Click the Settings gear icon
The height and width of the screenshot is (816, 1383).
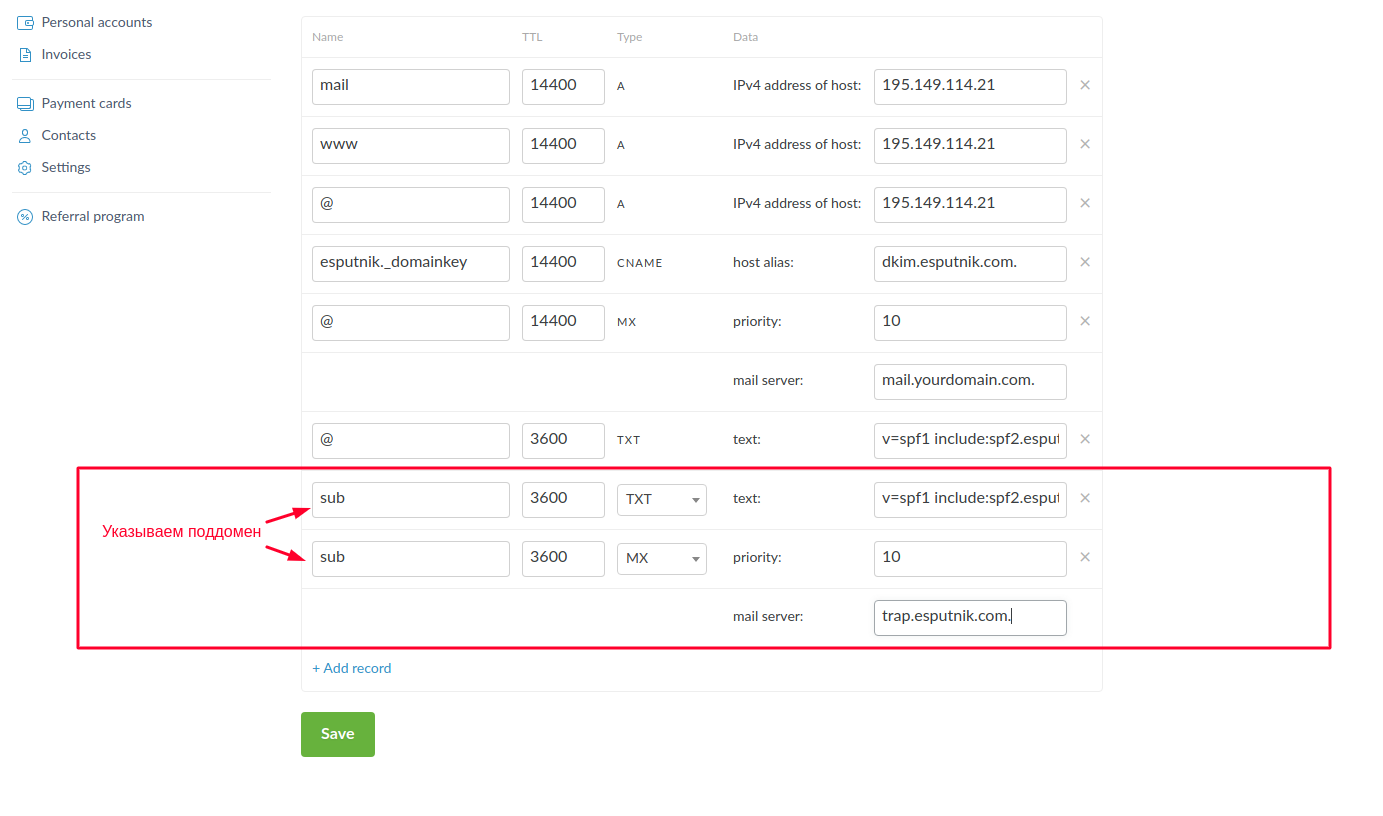(25, 168)
